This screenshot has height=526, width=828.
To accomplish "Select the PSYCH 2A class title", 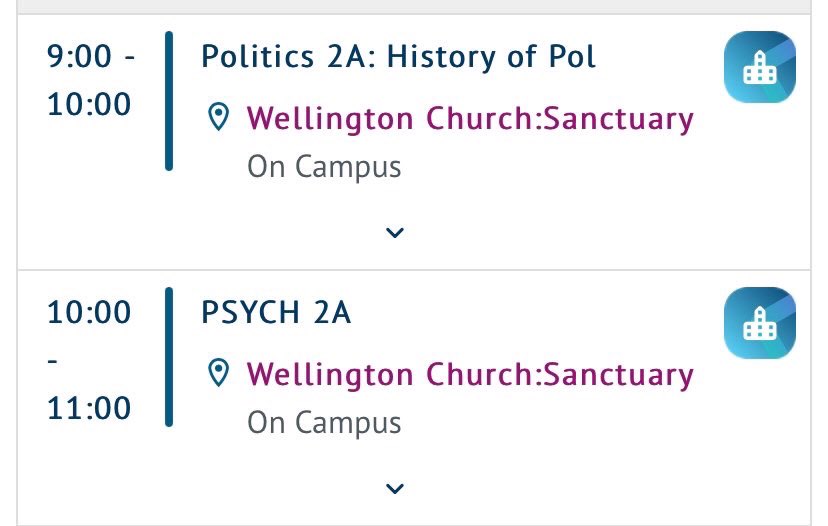I will click(x=276, y=312).
